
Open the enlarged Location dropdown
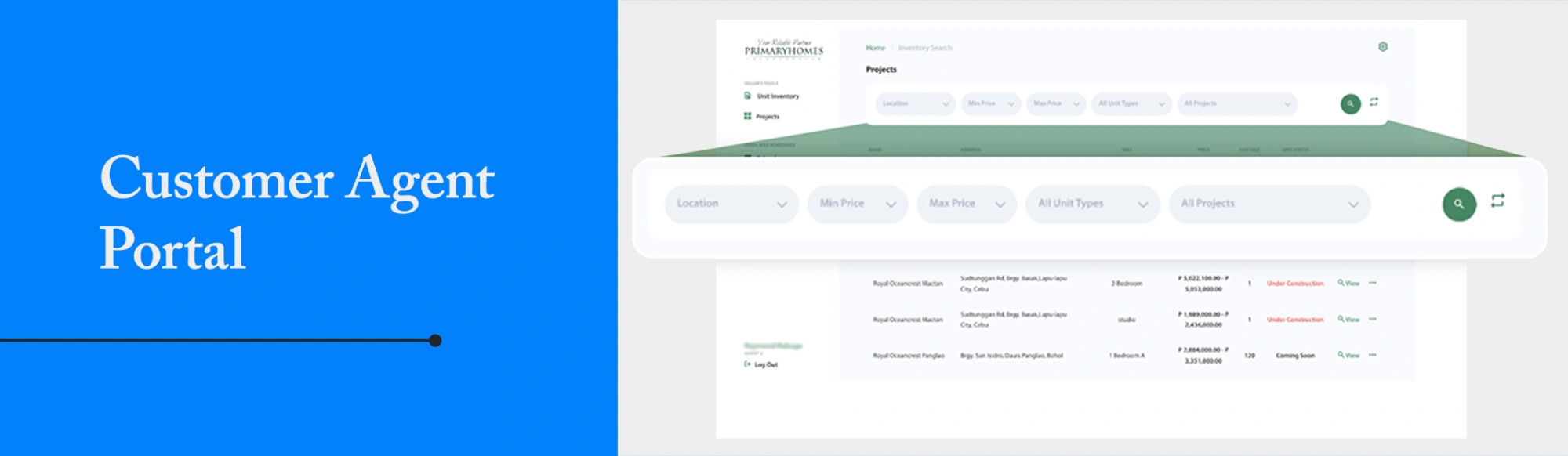731,204
